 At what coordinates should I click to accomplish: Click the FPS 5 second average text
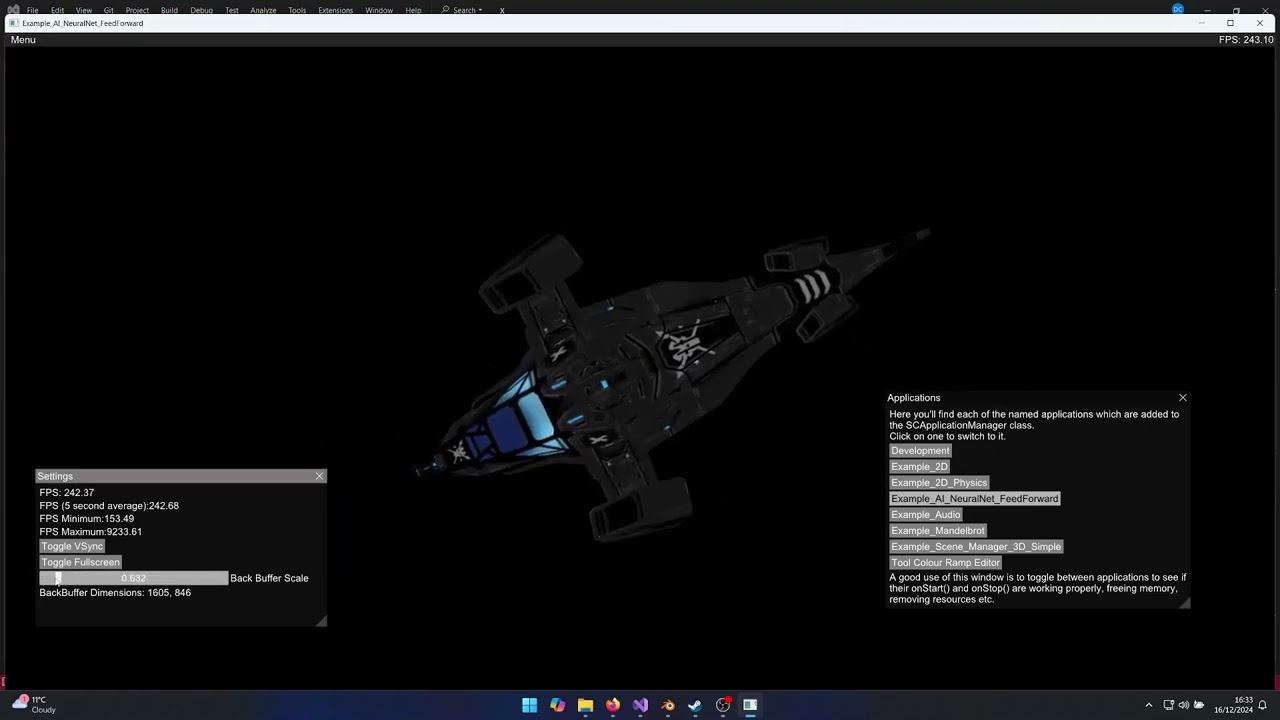tap(109, 506)
